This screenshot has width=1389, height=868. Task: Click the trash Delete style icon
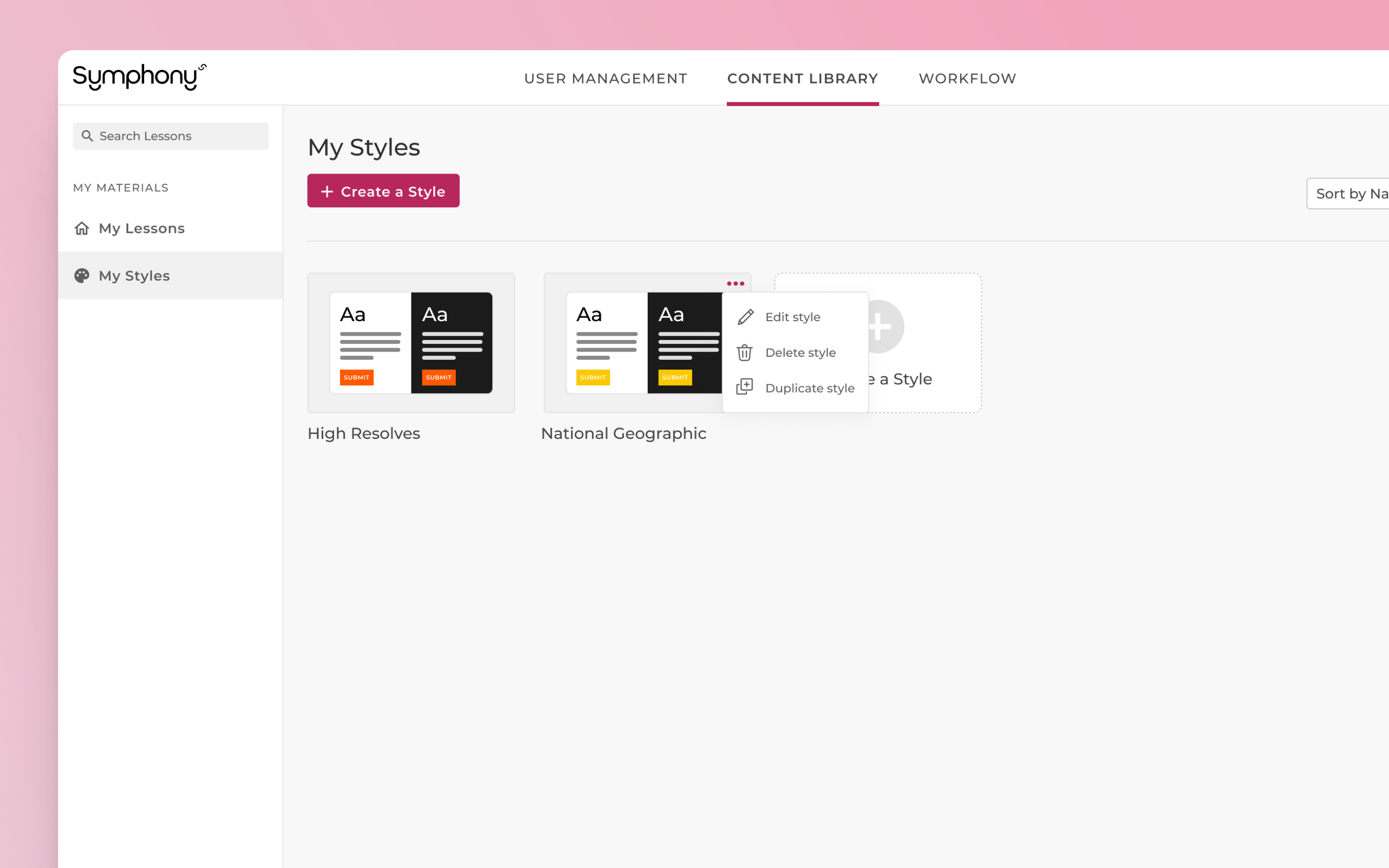point(745,353)
